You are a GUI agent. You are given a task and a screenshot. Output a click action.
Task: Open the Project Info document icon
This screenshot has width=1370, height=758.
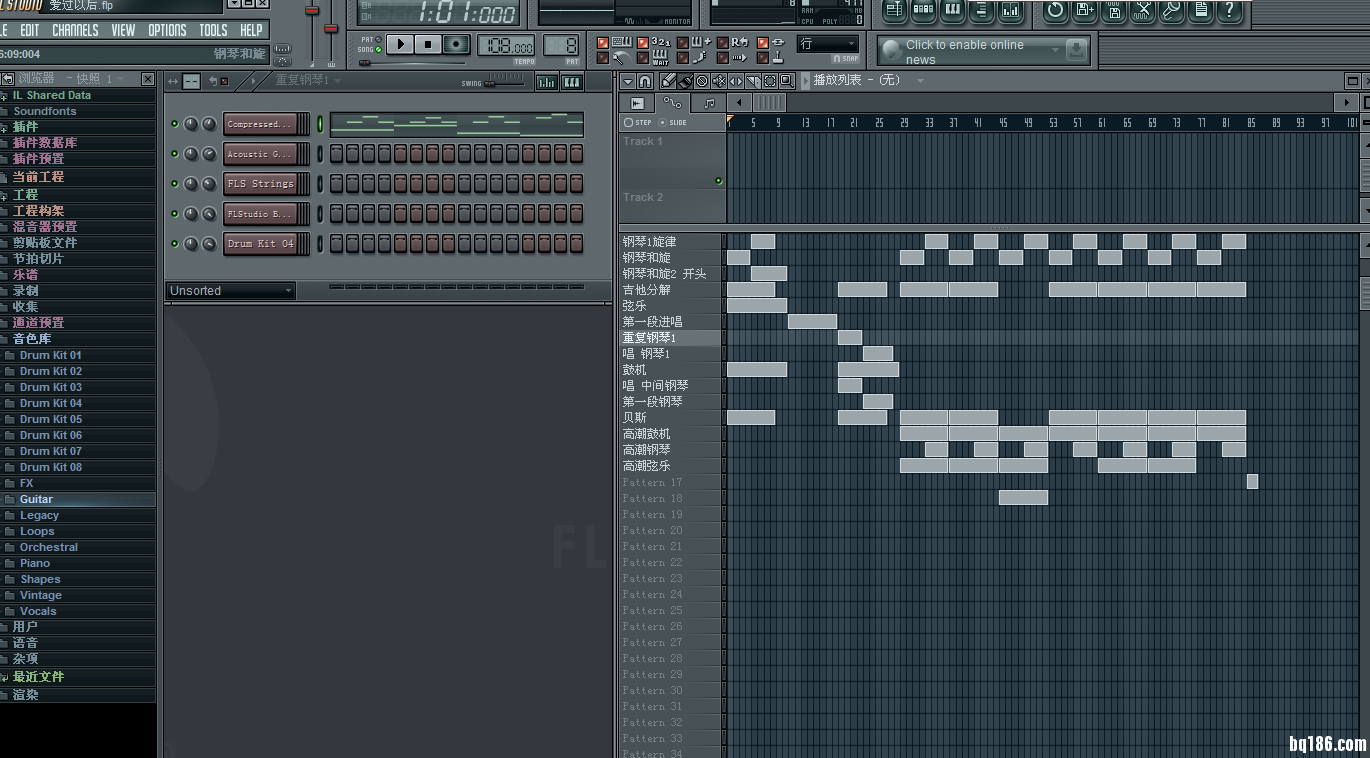(x=1200, y=11)
